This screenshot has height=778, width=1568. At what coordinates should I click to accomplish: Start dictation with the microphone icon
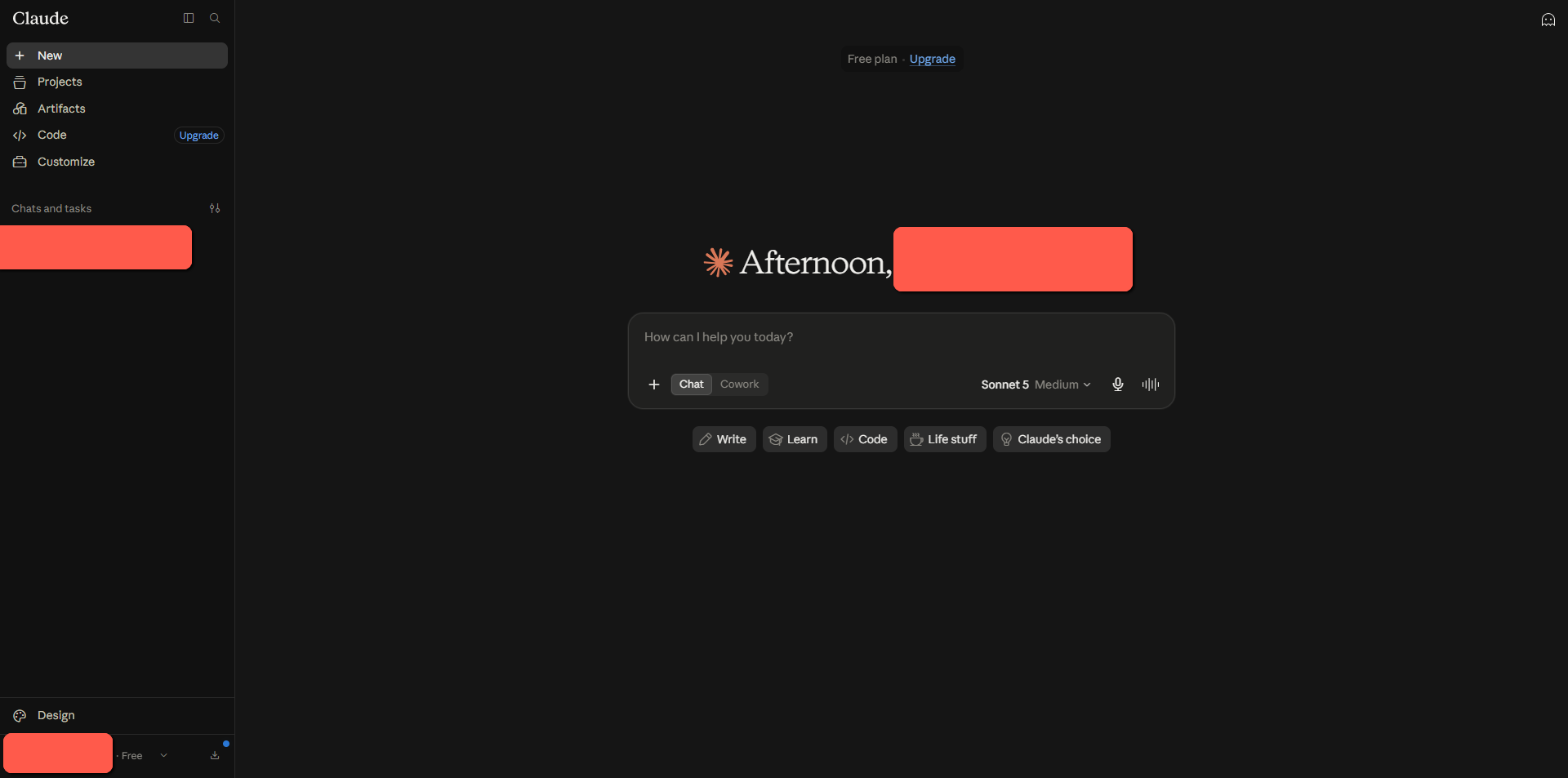[1118, 385]
